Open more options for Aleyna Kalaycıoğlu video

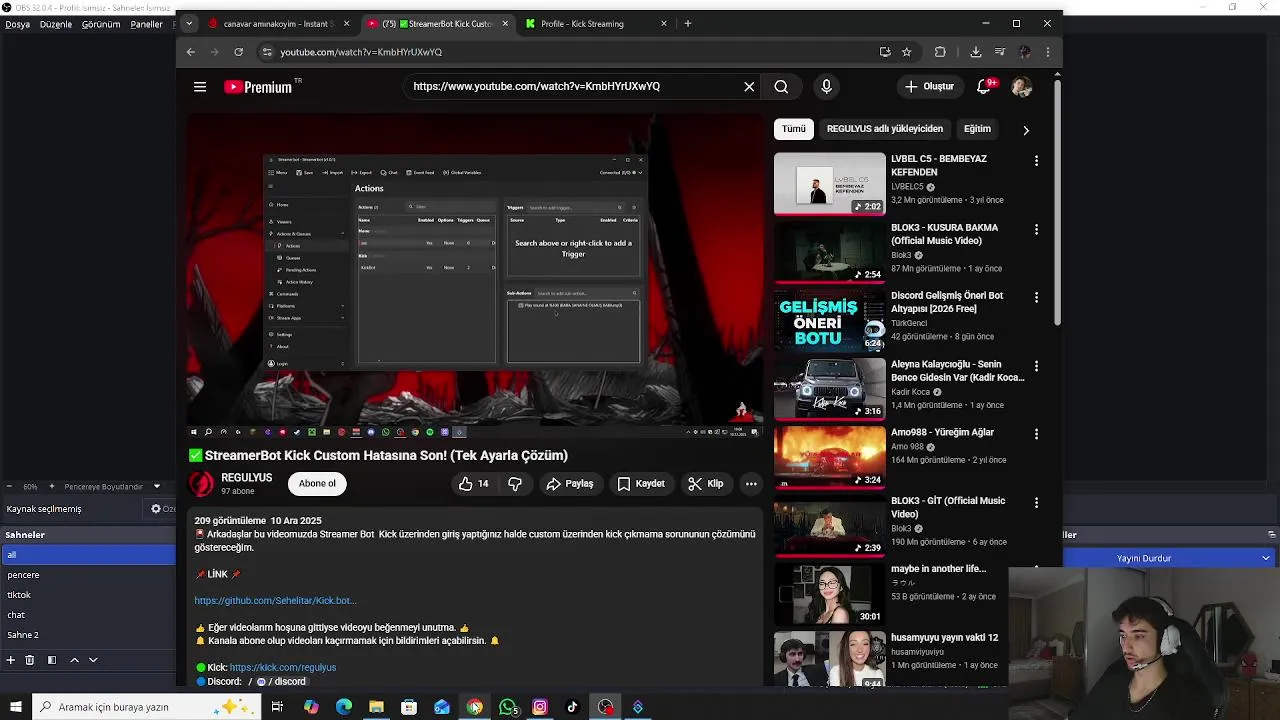tap(1036, 366)
